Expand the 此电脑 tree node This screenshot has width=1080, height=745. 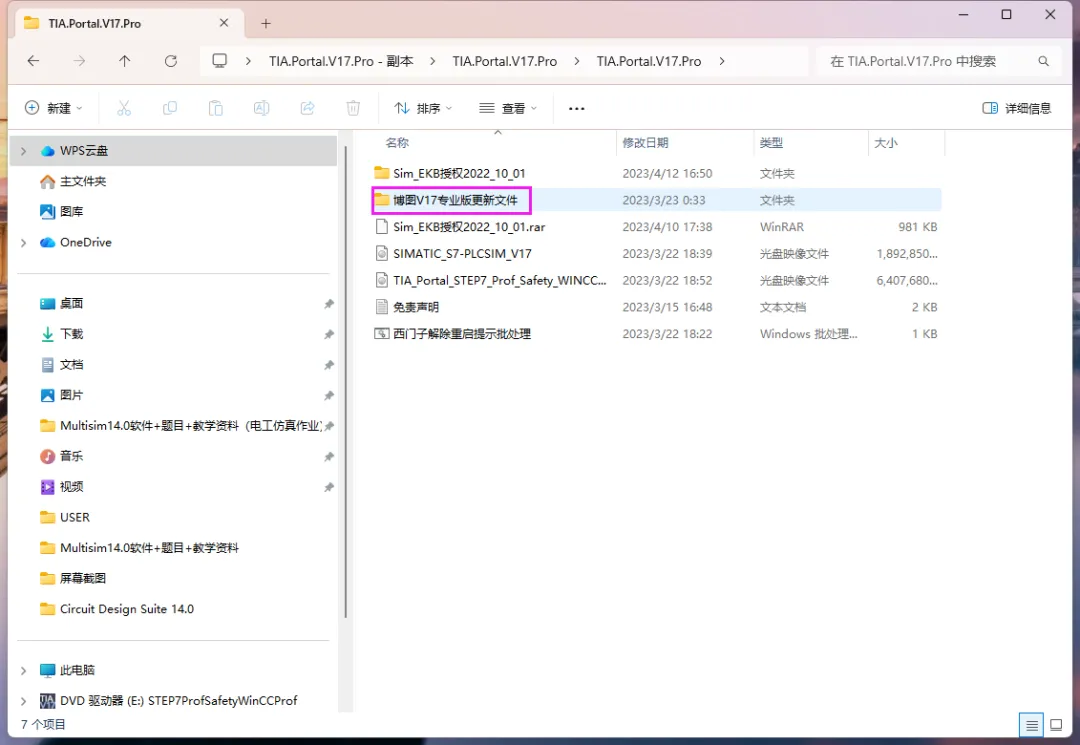(23, 671)
